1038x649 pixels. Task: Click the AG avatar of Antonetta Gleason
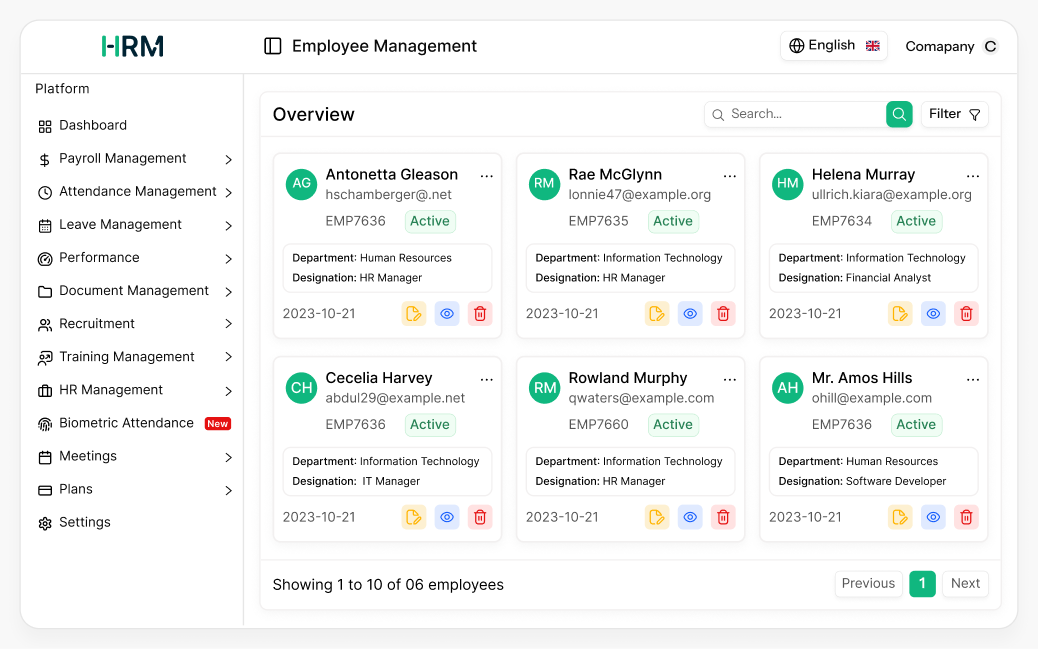[x=301, y=183]
